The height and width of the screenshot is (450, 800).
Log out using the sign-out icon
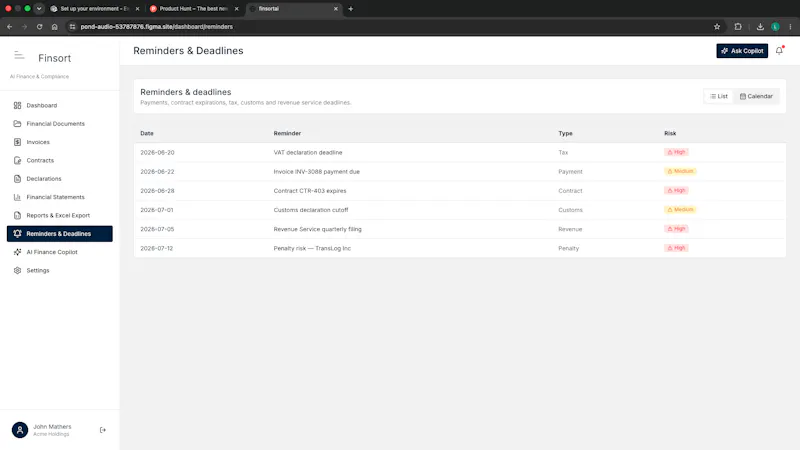pyautogui.click(x=103, y=430)
